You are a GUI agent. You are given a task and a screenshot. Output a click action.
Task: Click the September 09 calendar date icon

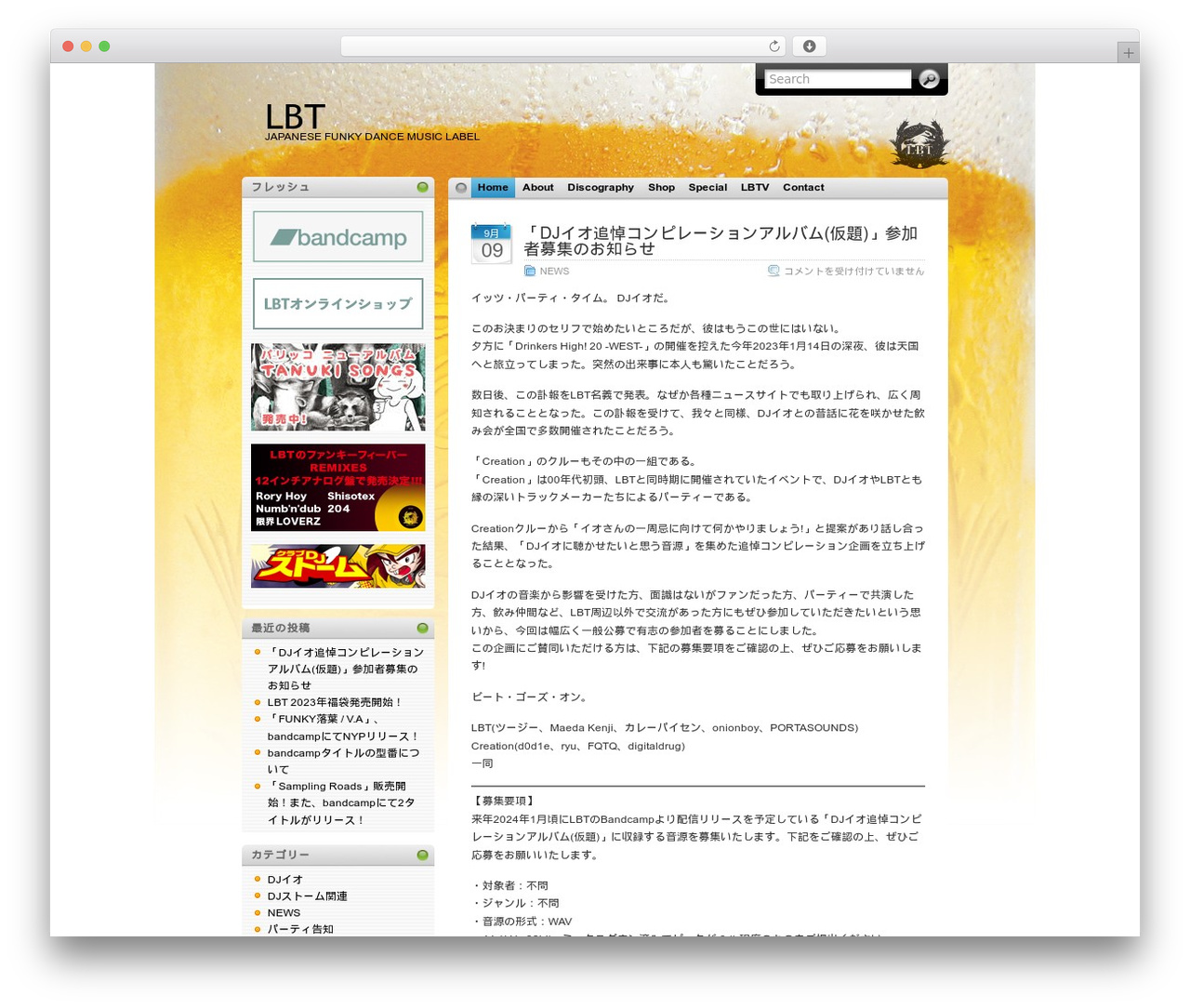pos(491,244)
